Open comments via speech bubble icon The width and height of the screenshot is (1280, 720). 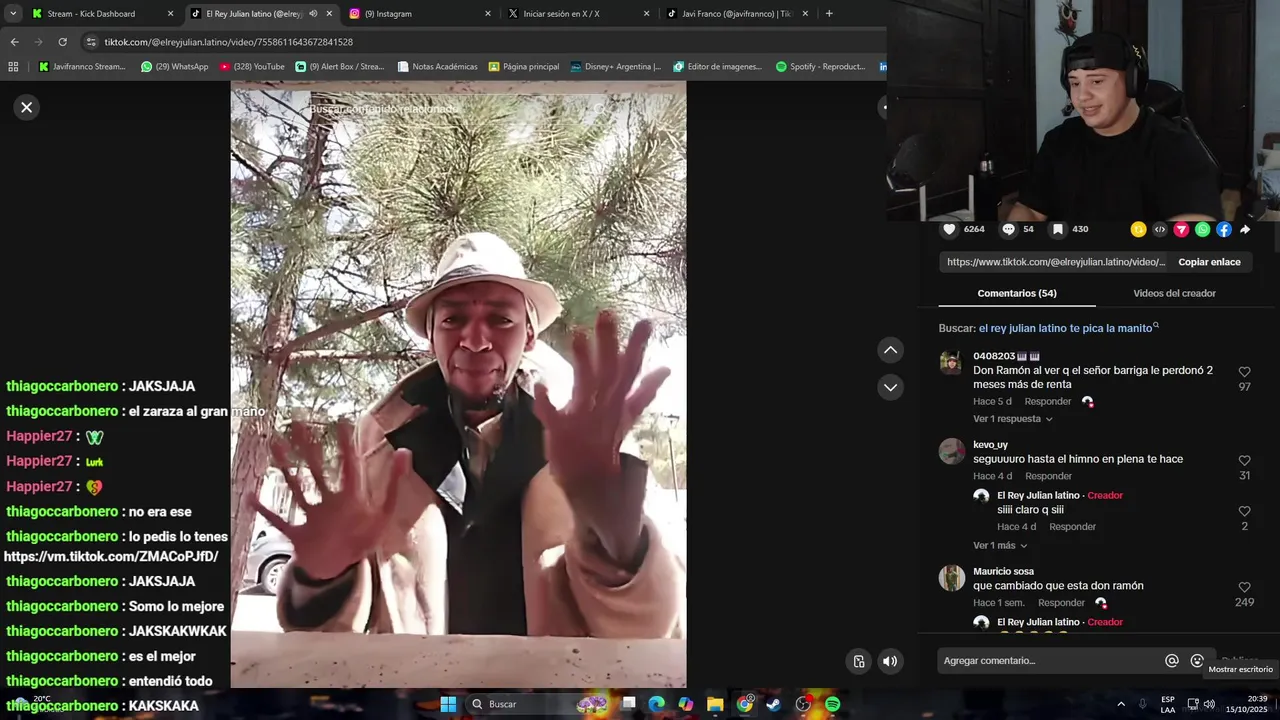1008,229
